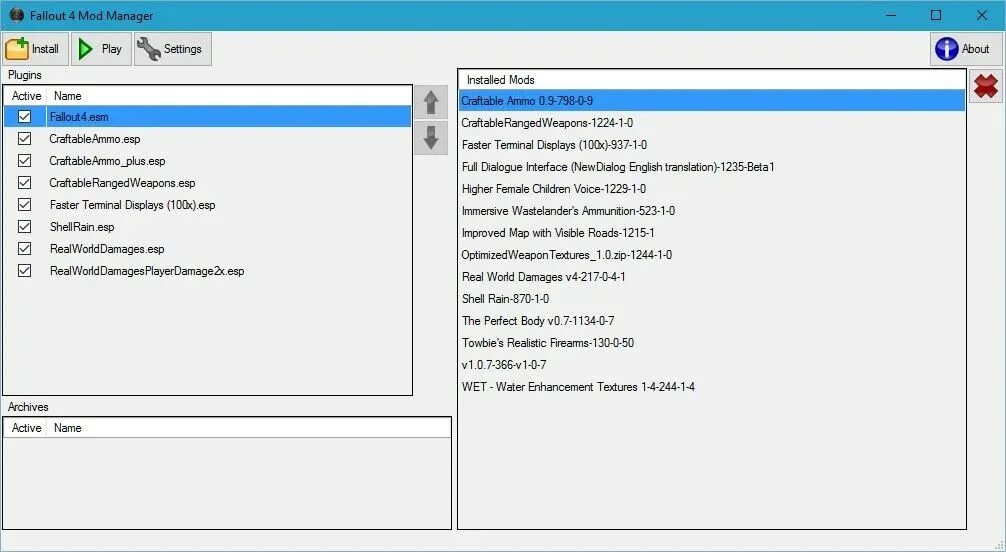Click Archives list Name column header
1006x552 pixels.
tap(248, 428)
